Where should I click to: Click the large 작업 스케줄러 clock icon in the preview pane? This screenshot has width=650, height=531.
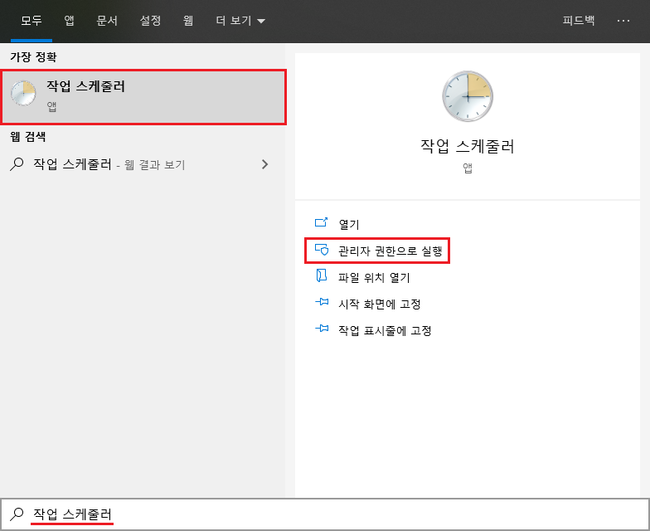click(x=467, y=97)
